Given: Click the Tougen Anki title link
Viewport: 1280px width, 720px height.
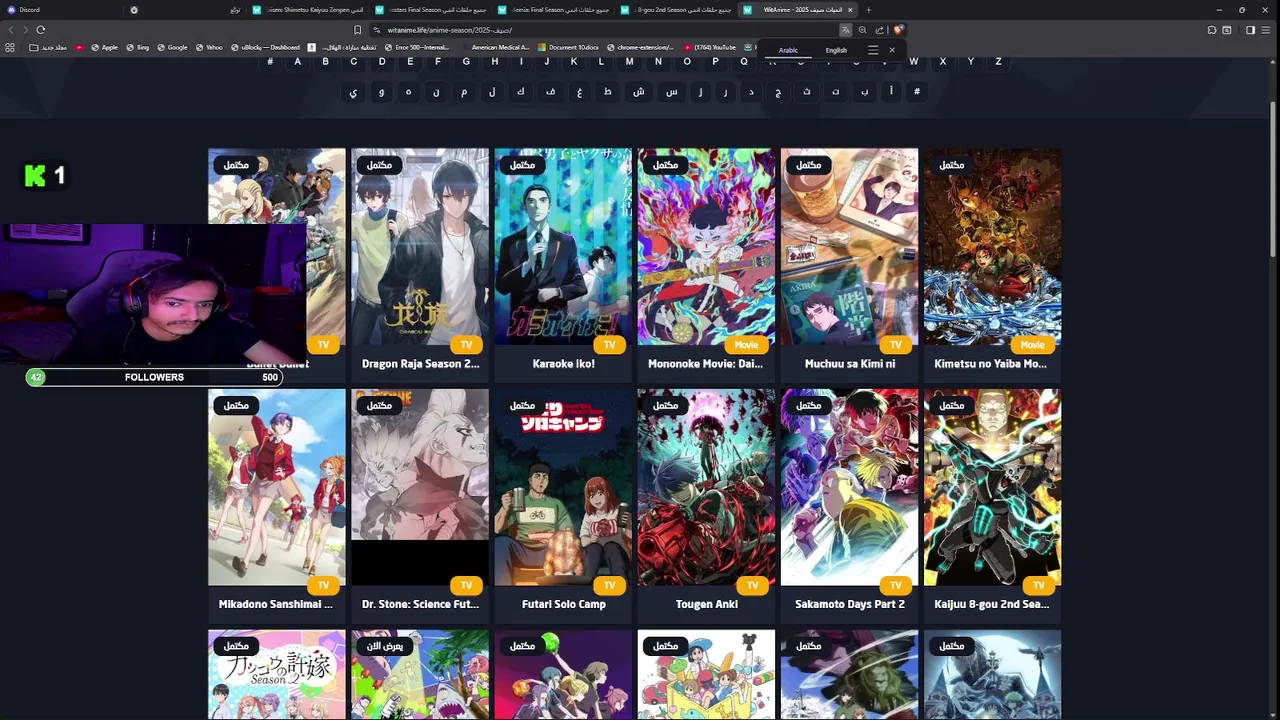Looking at the screenshot, I should pyautogui.click(x=706, y=604).
